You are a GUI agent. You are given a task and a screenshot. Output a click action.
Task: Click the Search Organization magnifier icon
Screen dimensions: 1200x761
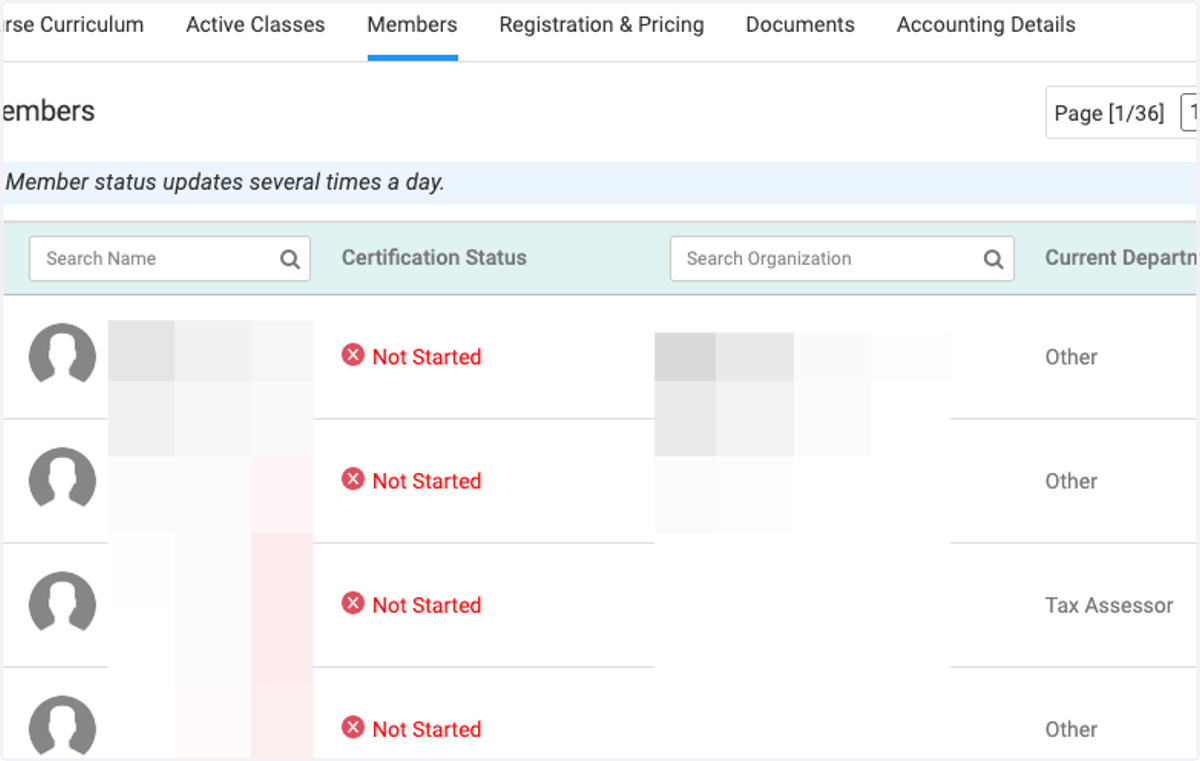[x=993, y=260]
